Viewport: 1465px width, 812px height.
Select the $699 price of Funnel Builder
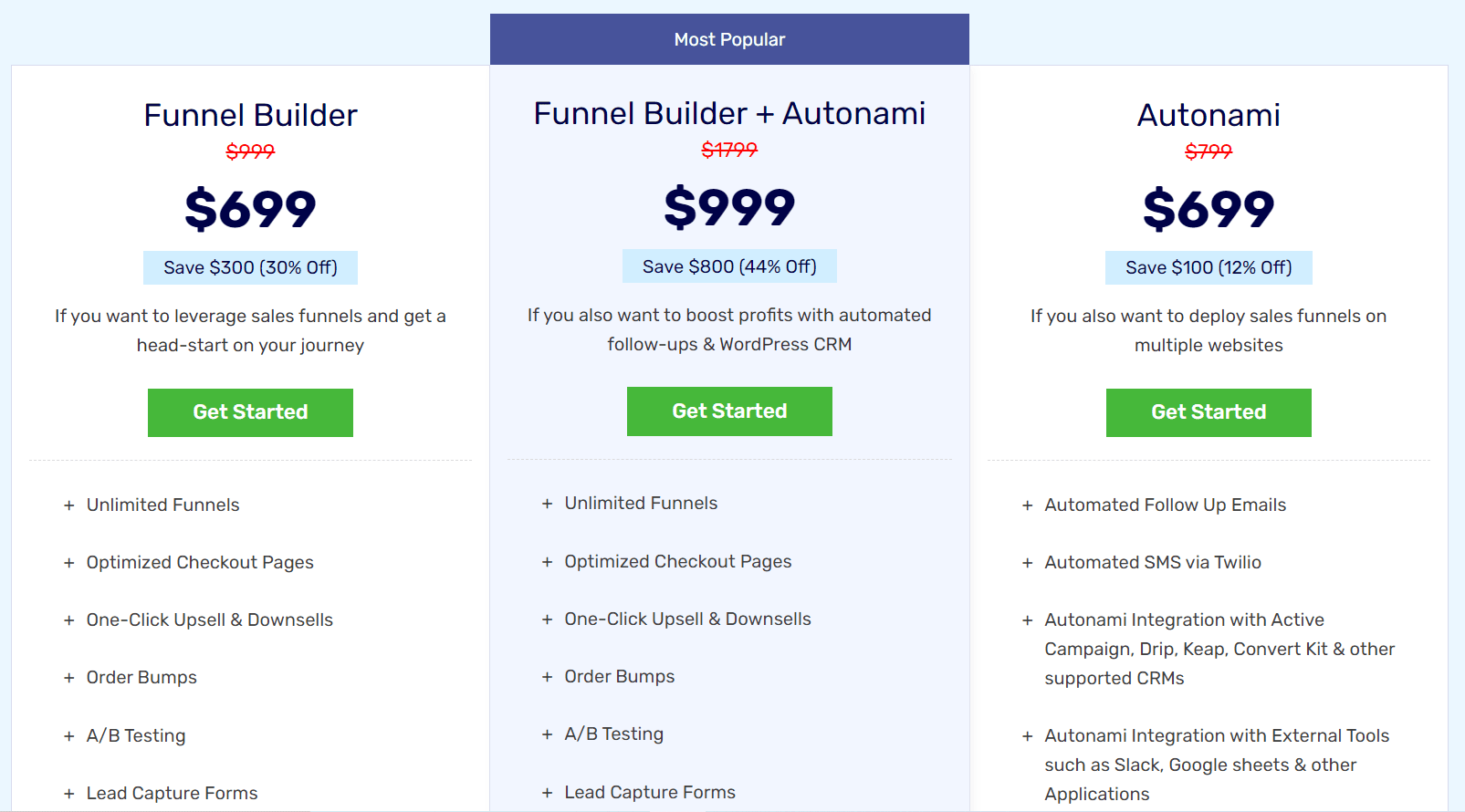click(x=250, y=209)
